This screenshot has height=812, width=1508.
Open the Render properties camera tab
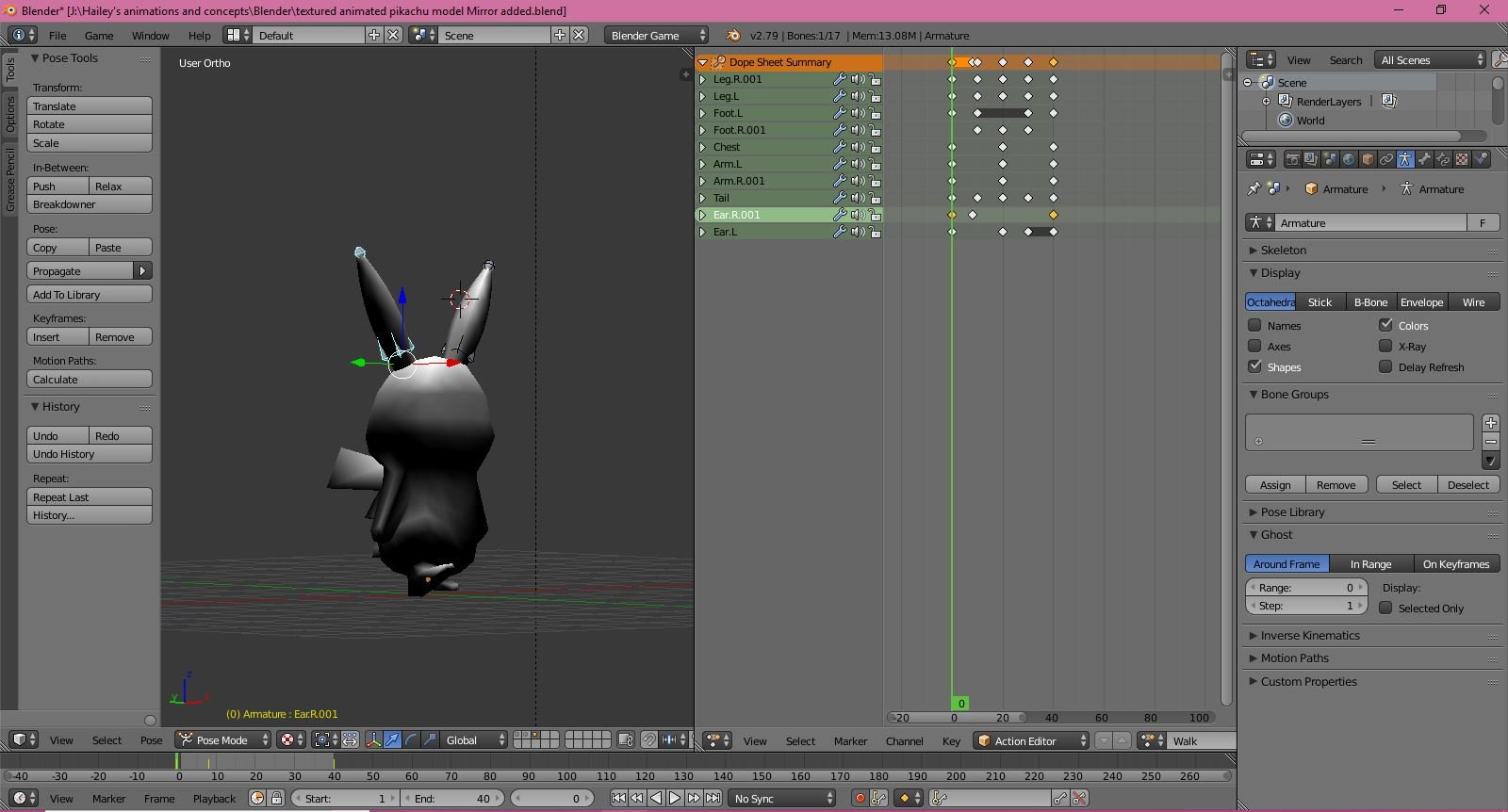pyautogui.click(x=1293, y=159)
